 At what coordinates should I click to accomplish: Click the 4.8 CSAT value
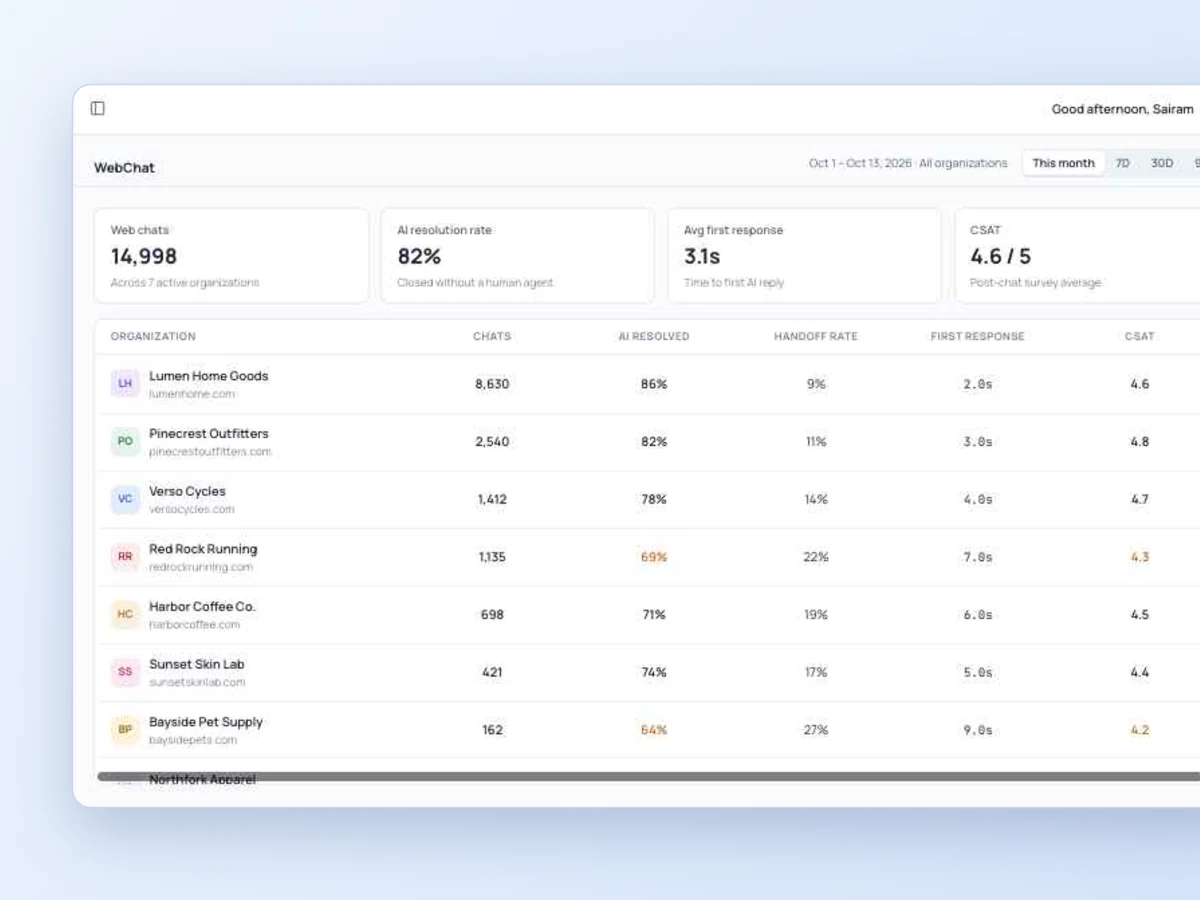click(x=1140, y=441)
